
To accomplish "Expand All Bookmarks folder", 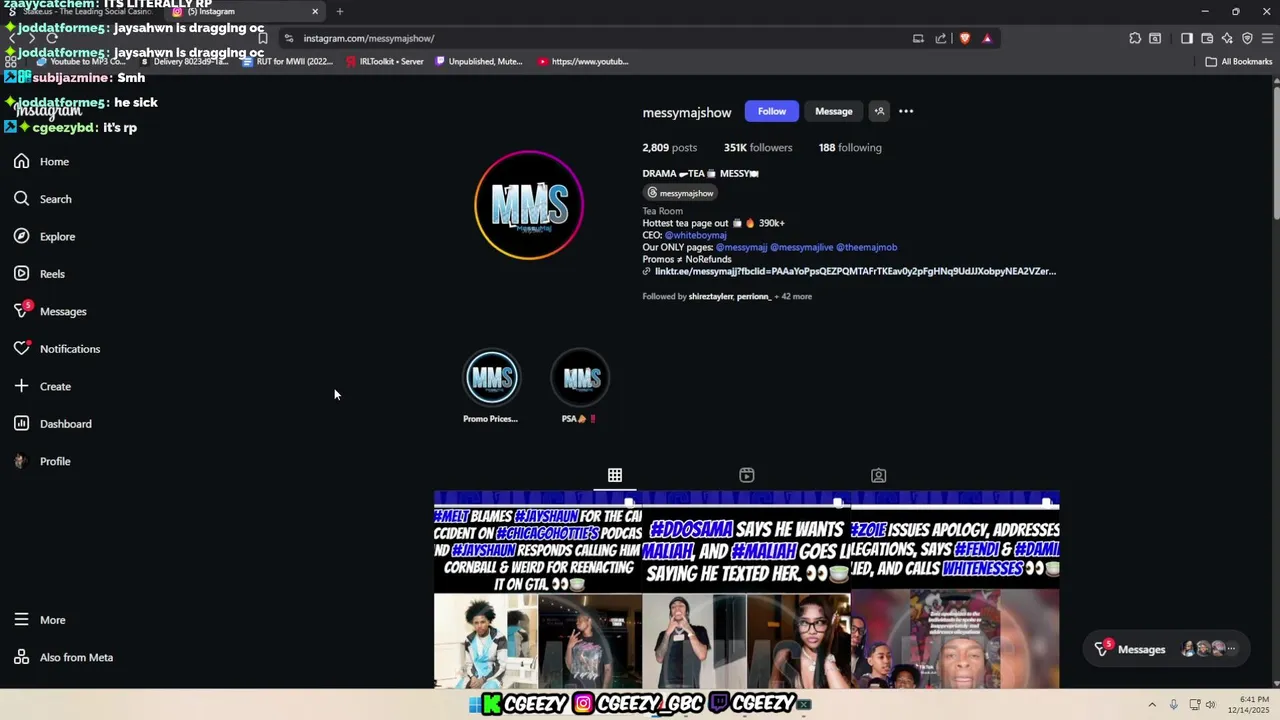I will coord(1239,61).
